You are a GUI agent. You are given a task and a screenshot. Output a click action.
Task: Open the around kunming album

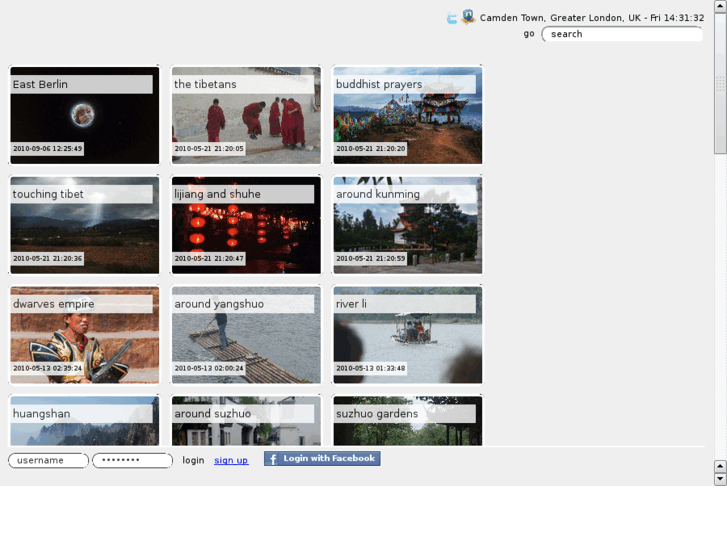coord(407,226)
